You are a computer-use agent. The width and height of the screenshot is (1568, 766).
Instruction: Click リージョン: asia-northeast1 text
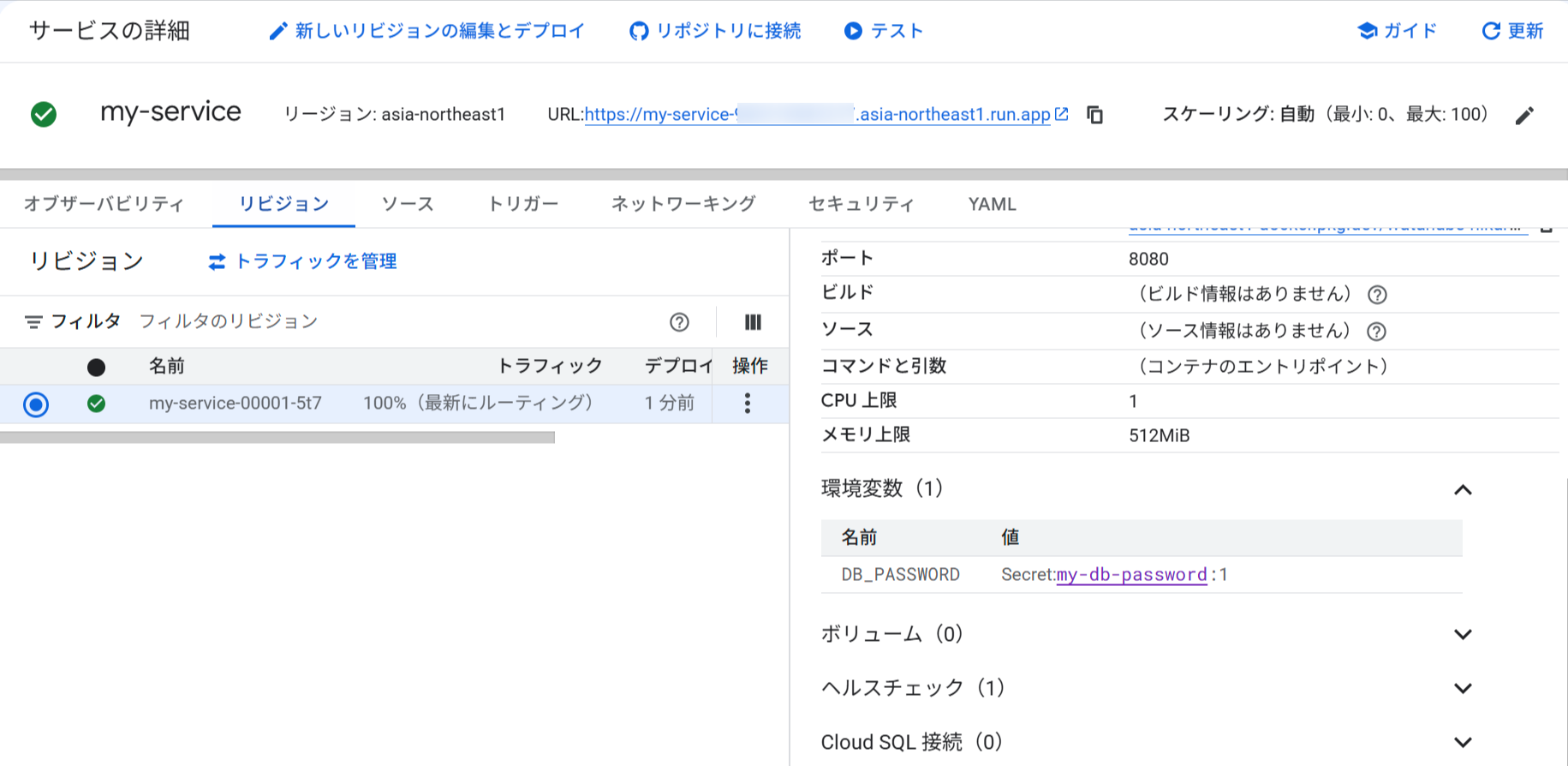[x=395, y=115]
